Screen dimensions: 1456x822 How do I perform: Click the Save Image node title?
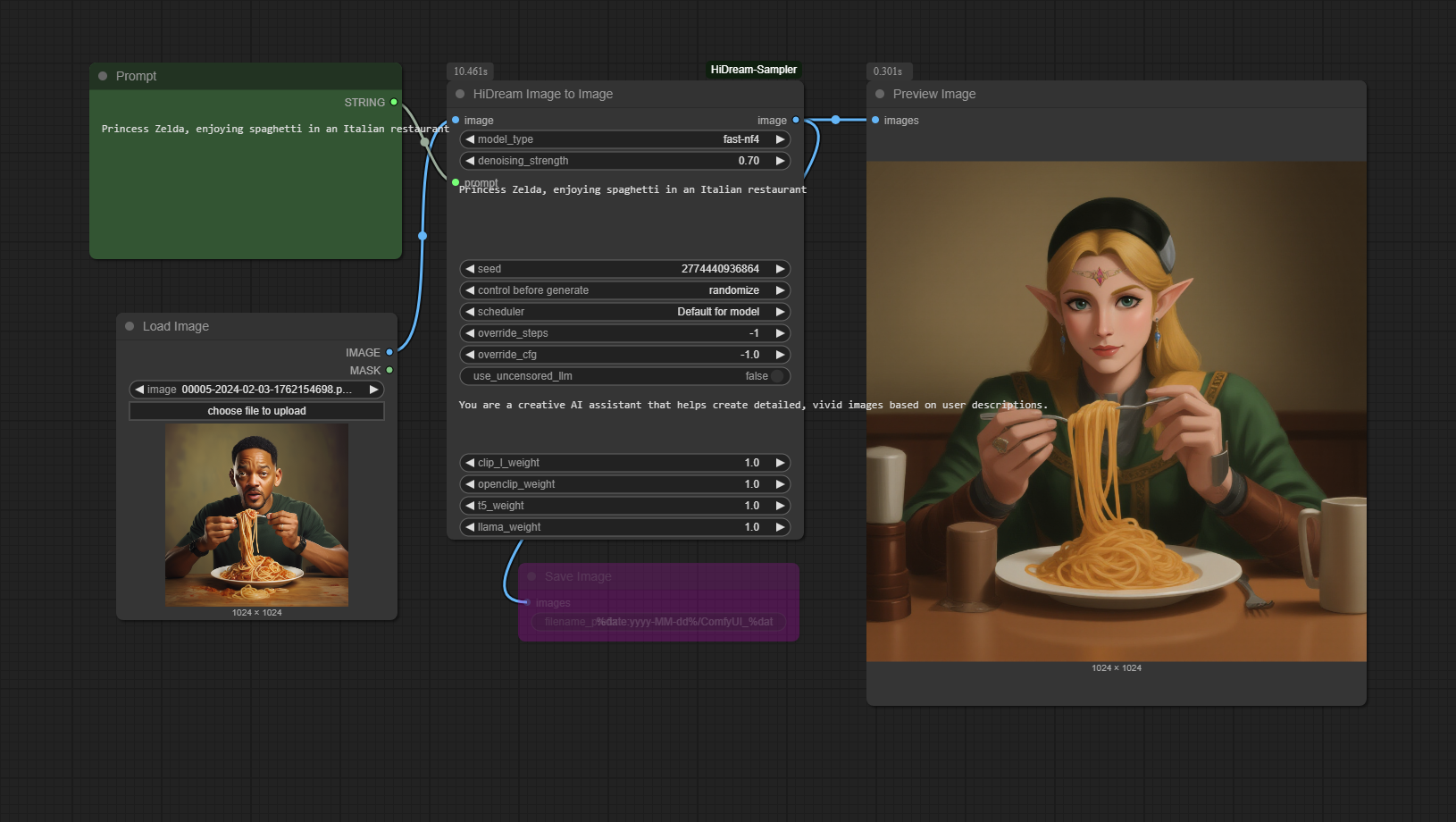(578, 576)
